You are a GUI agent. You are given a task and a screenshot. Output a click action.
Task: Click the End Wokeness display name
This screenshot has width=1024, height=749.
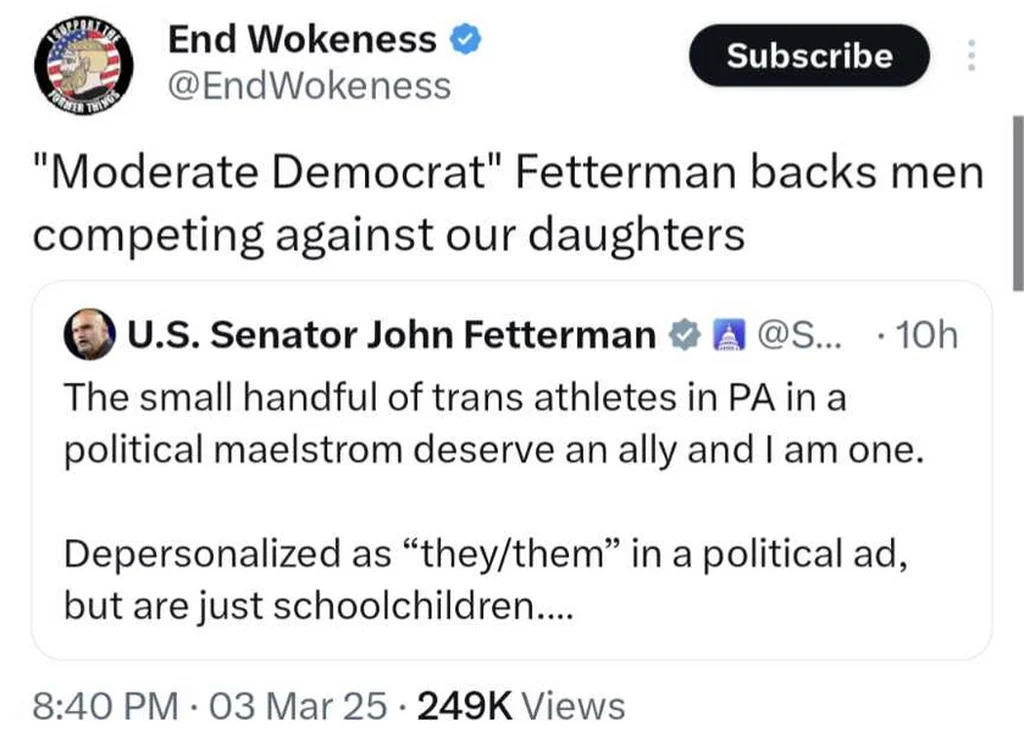[x=302, y=39]
